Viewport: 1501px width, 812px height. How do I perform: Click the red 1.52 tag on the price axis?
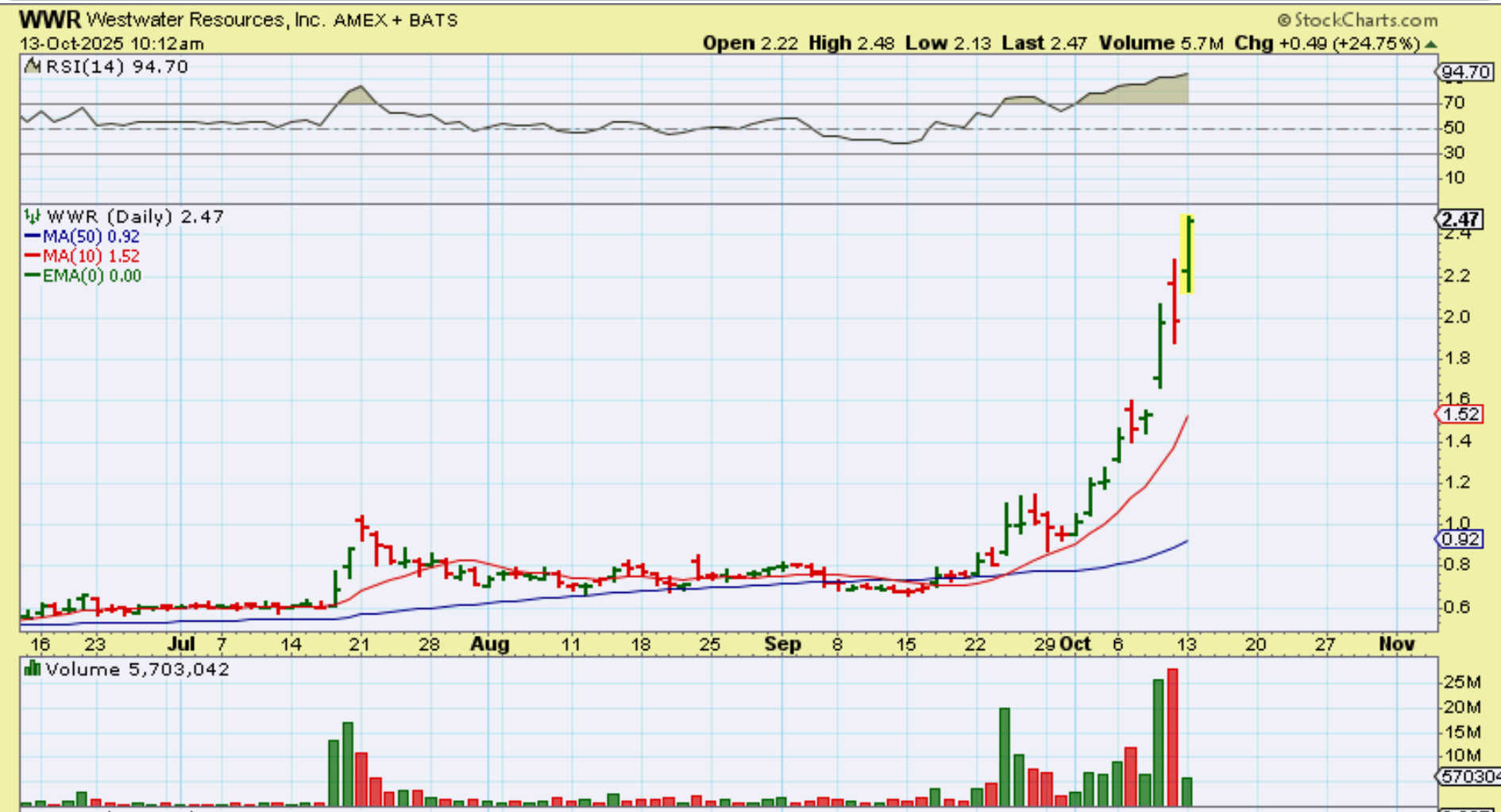[1460, 414]
